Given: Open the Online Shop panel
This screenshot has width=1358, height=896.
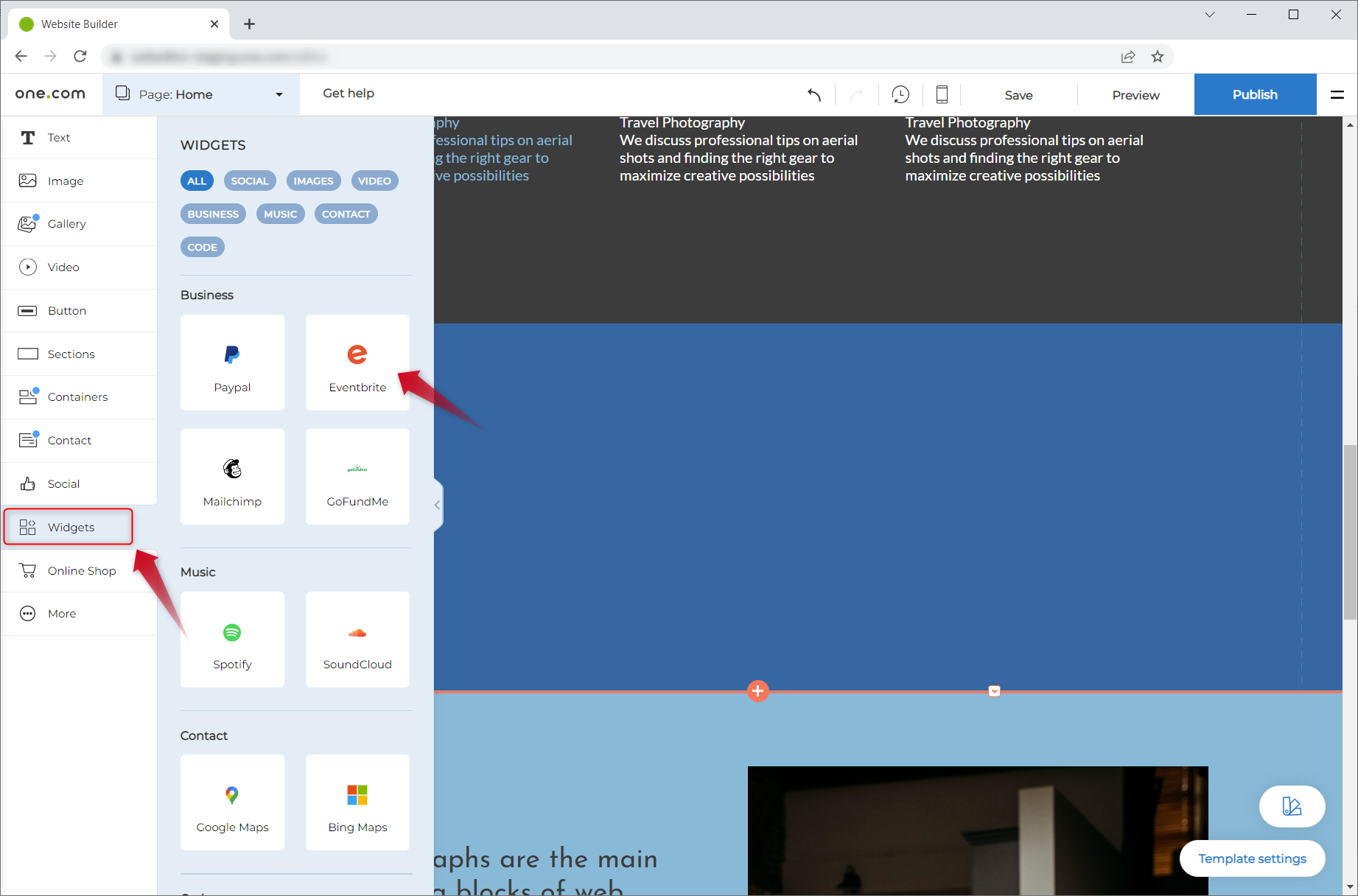Looking at the screenshot, I should coord(81,570).
